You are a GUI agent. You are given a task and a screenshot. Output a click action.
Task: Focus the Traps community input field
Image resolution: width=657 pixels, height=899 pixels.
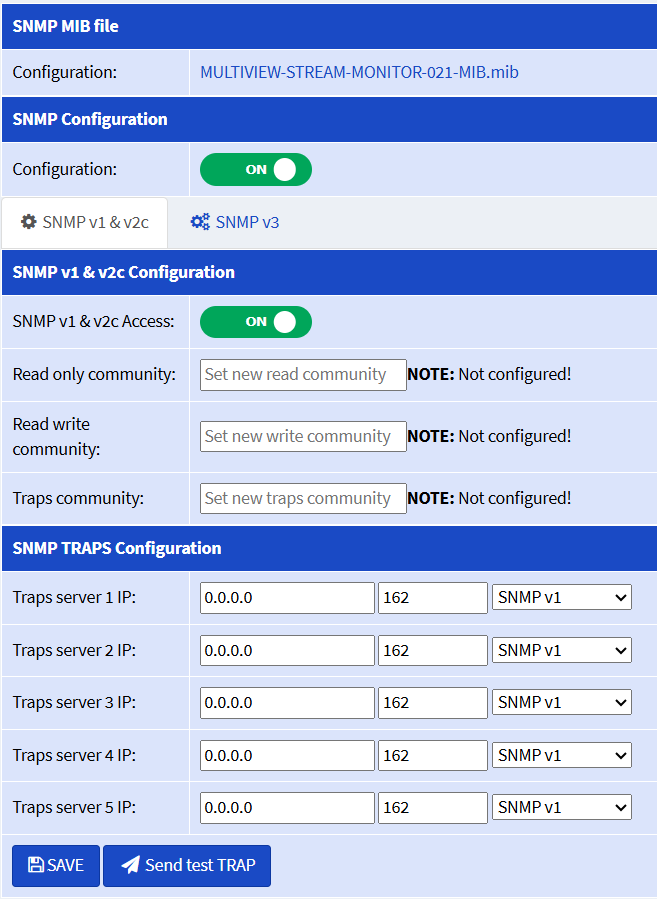point(303,498)
